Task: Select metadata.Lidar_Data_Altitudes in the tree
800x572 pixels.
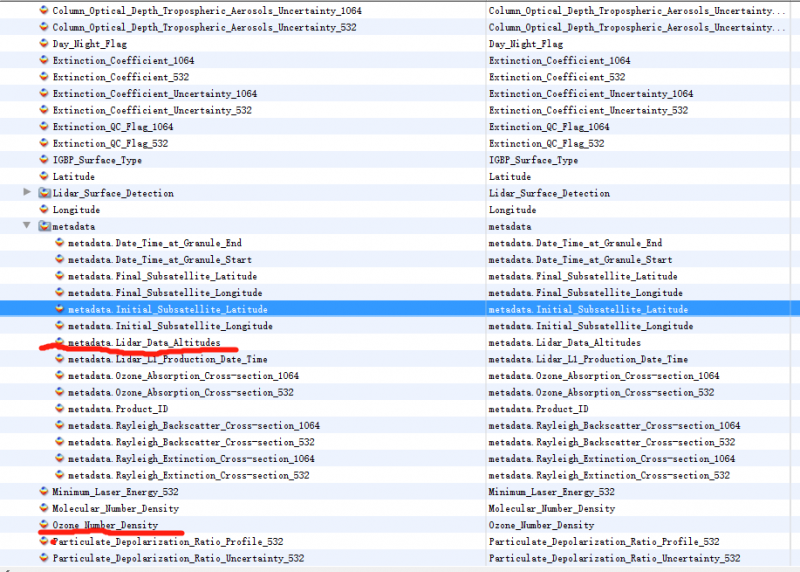Action: 144,343
